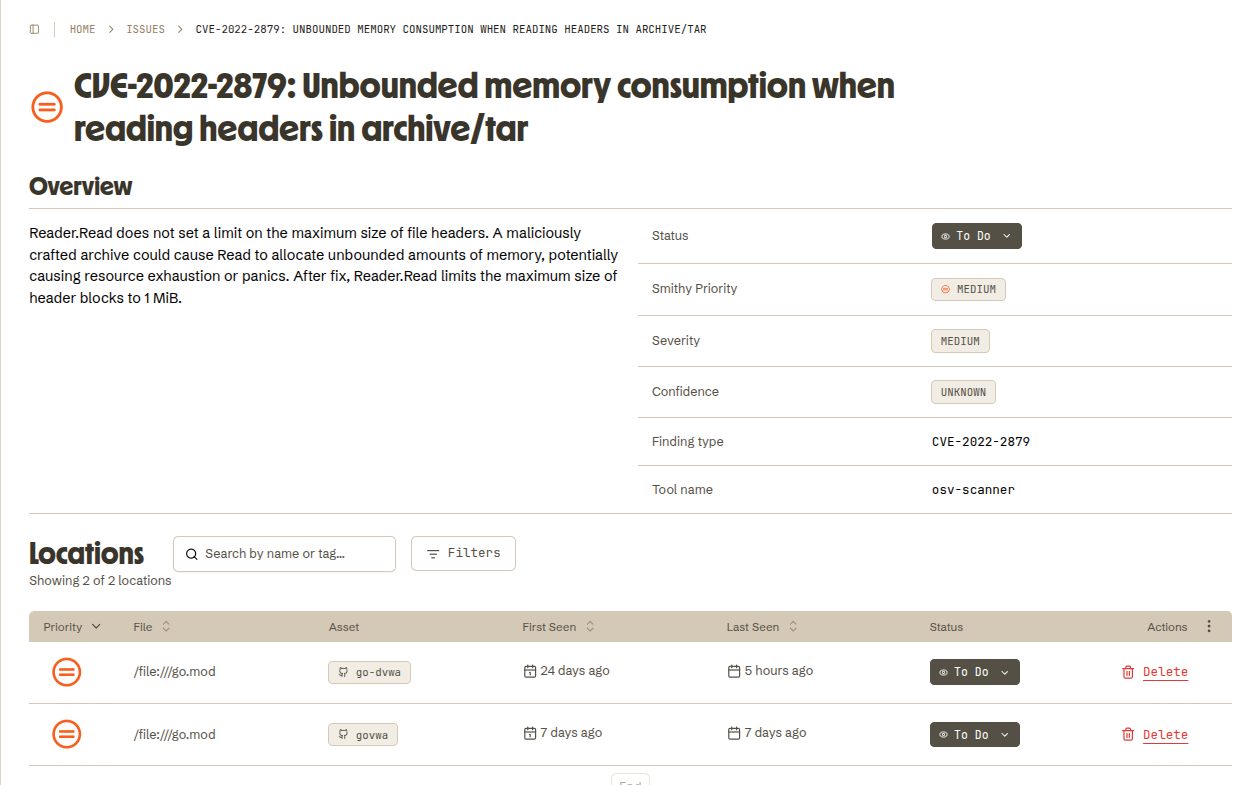Click the priority icon in go-dvwa row
1253x785 pixels.
tap(67, 672)
